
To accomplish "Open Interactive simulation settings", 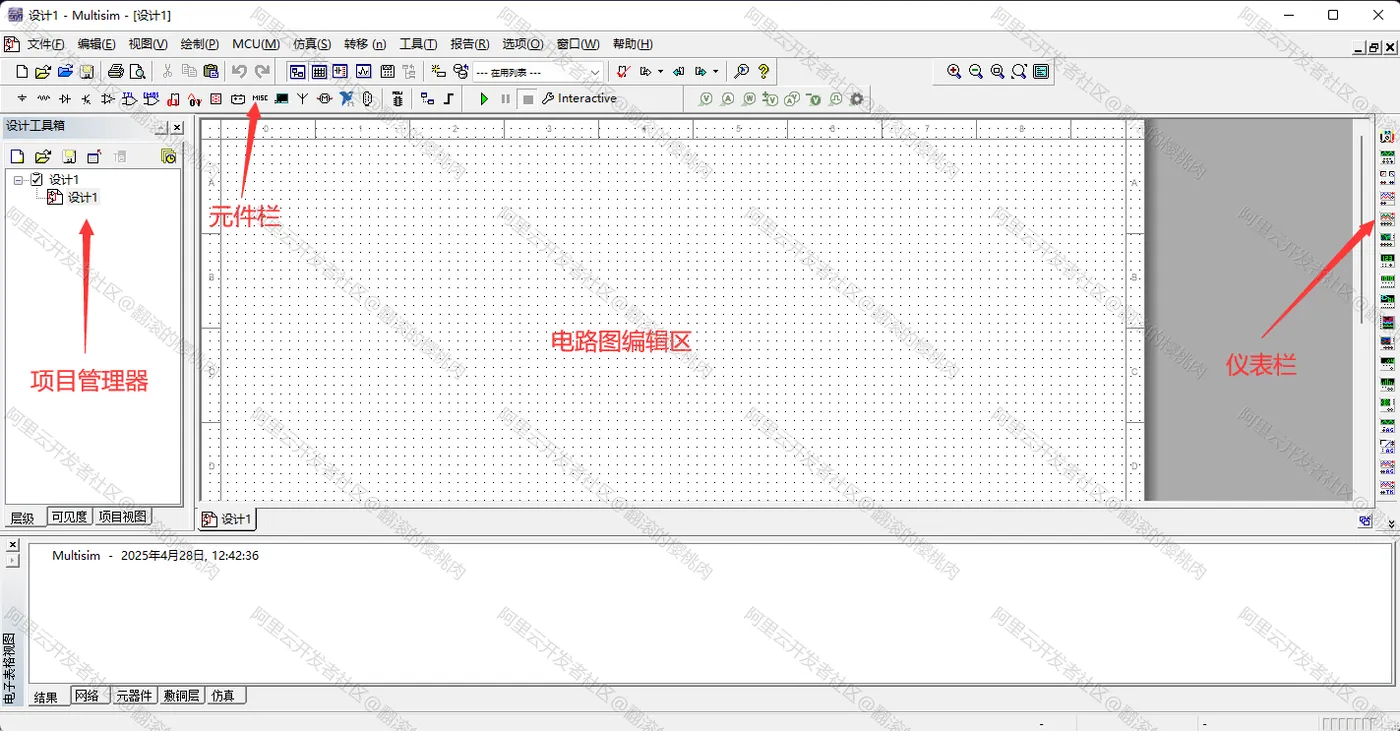I will (579, 98).
